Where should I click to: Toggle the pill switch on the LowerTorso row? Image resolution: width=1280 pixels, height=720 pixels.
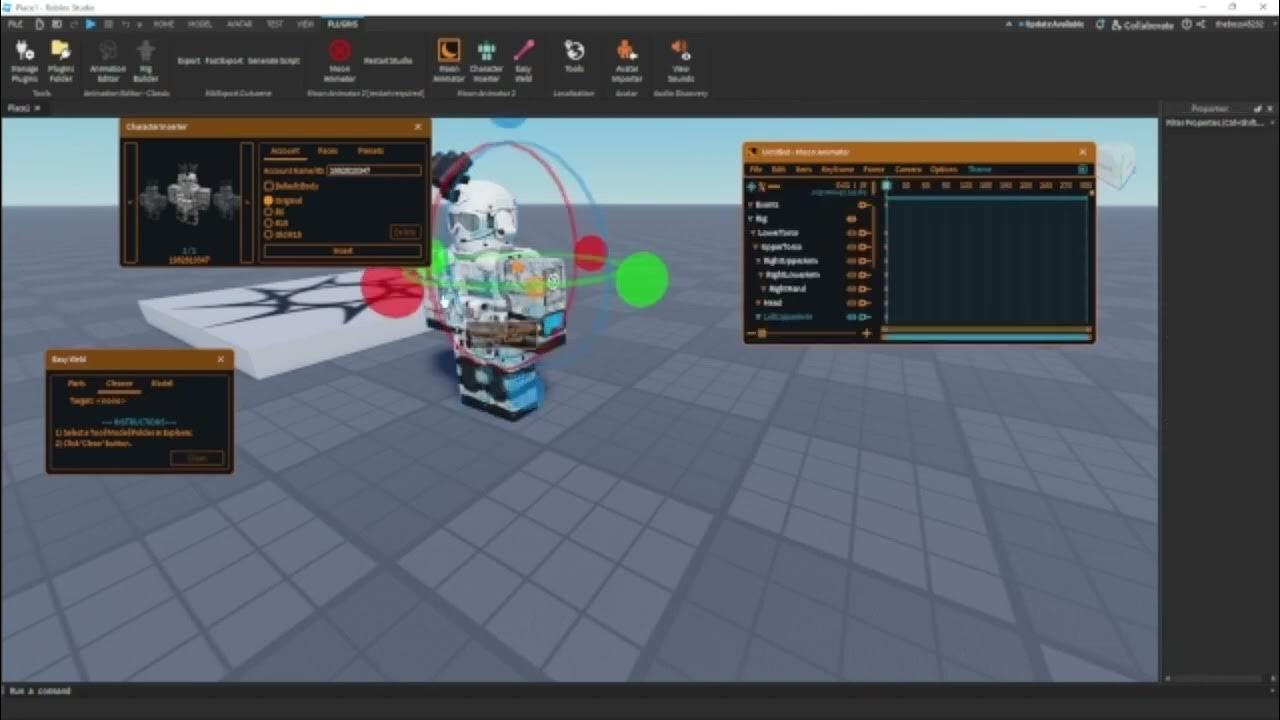(x=852, y=232)
